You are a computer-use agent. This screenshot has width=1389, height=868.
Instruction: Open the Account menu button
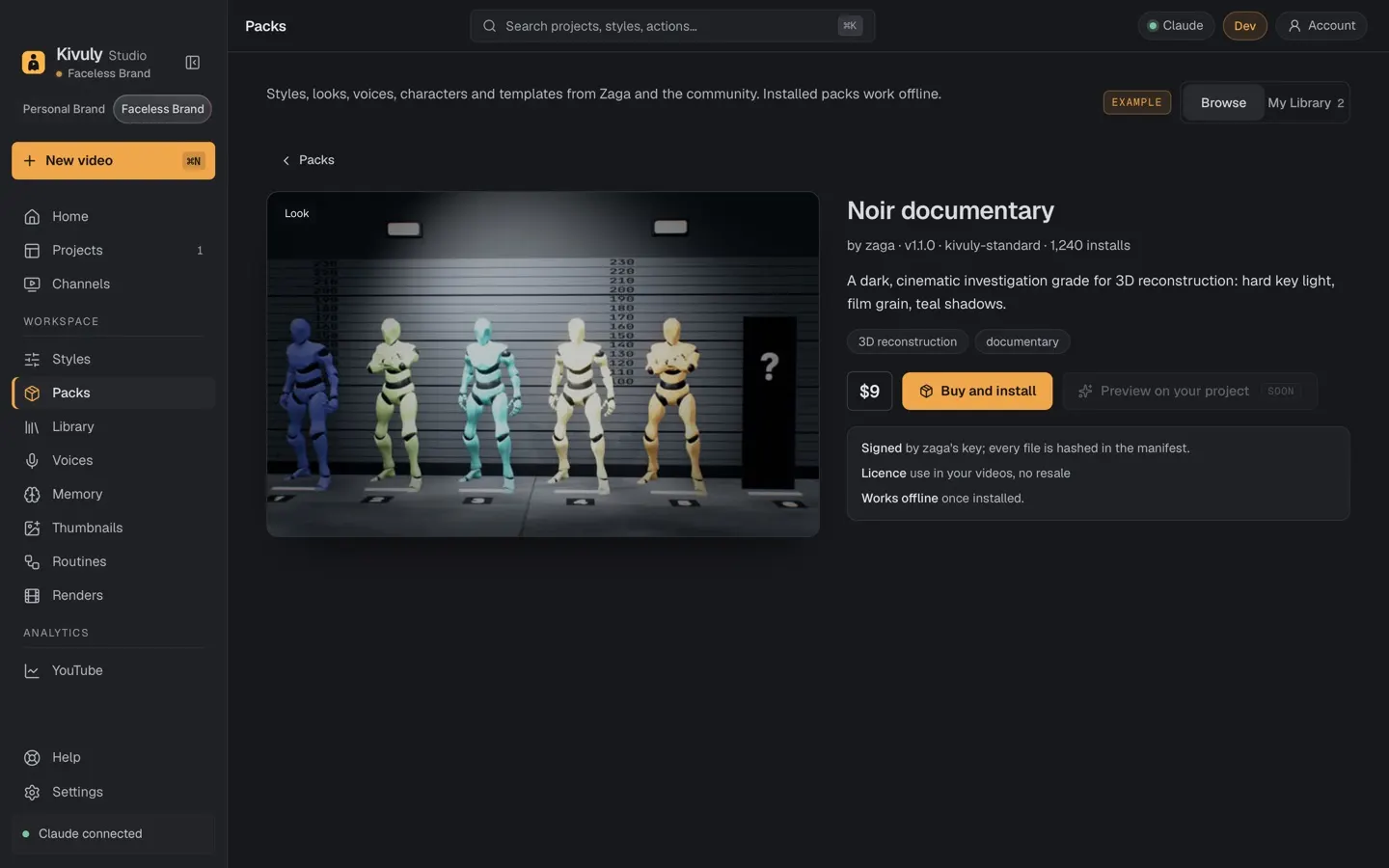click(1321, 26)
